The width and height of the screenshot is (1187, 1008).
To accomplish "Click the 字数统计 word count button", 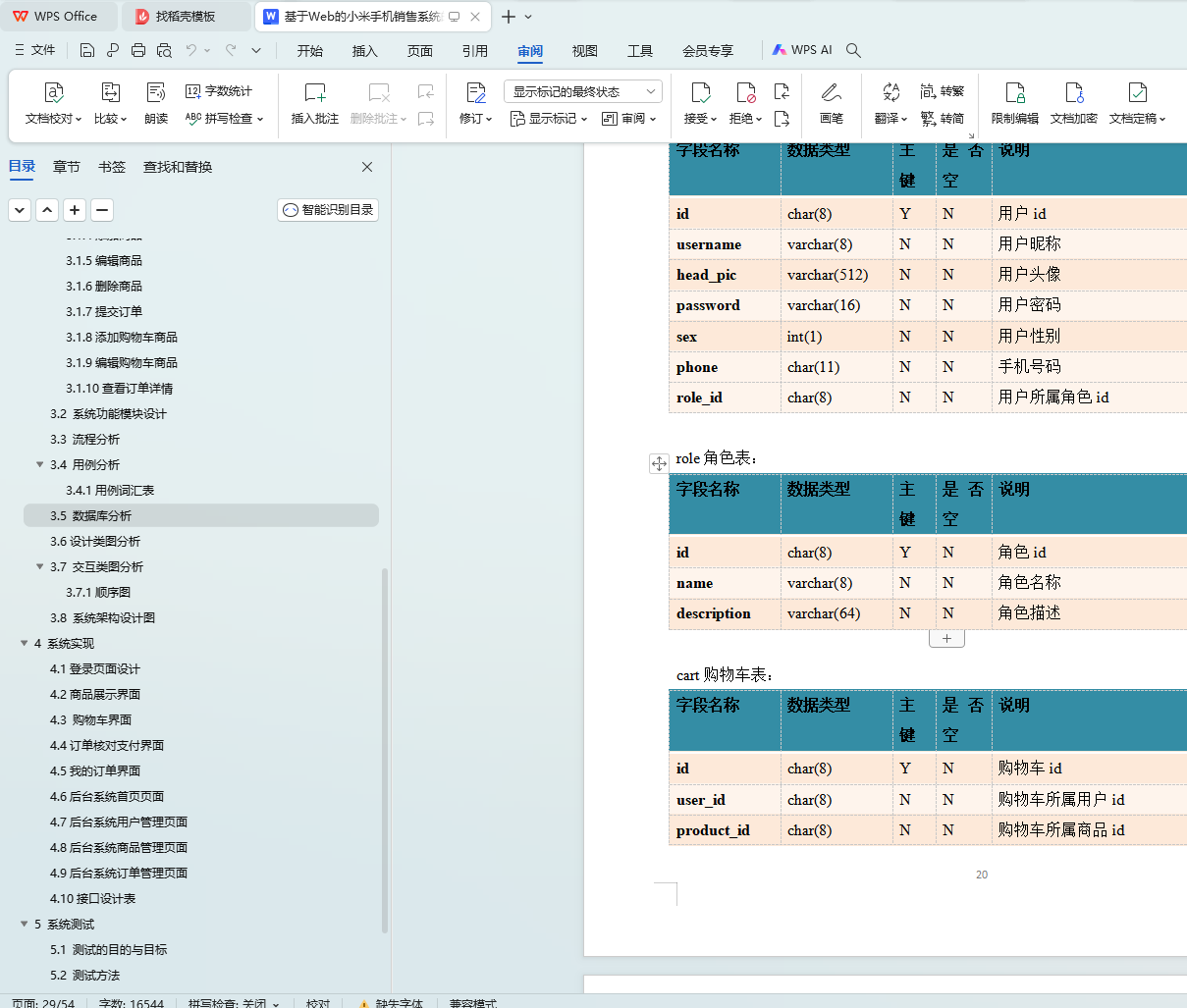I will point(219,91).
